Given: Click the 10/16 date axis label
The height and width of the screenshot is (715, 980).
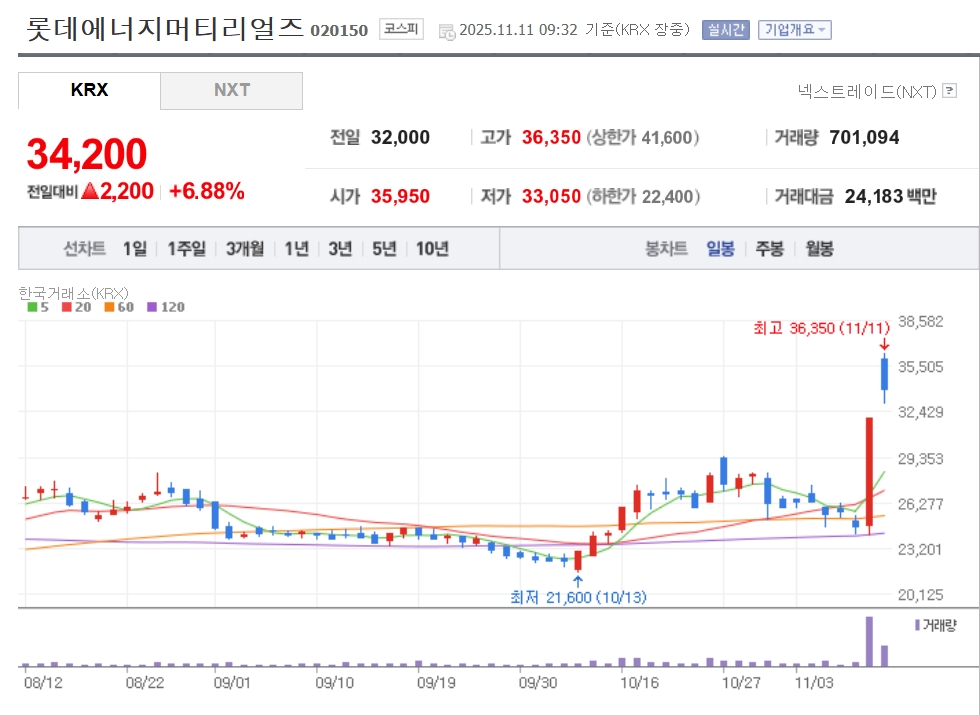Looking at the screenshot, I should coord(639,682).
